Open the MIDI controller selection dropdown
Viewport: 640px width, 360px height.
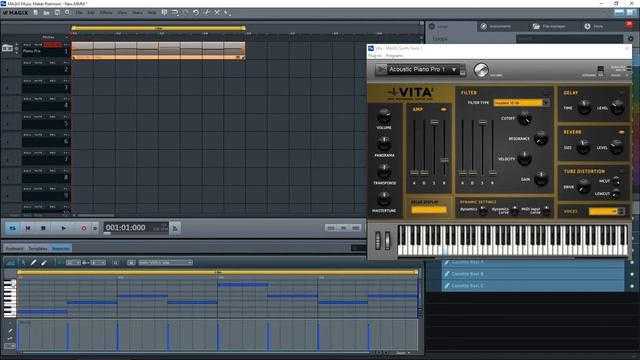pyautogui.click(x=165, y=262)
